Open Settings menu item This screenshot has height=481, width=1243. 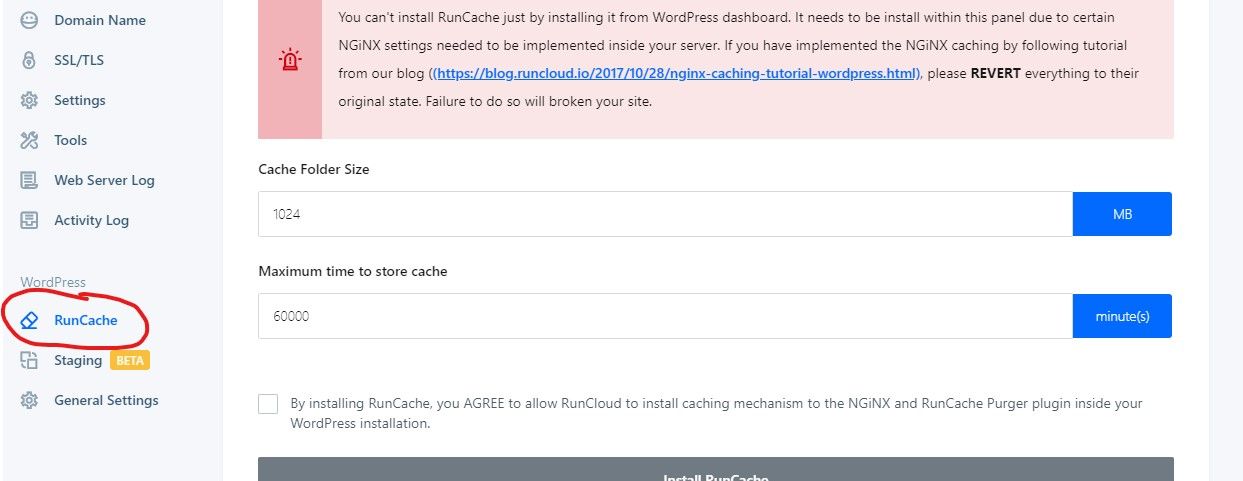(80, 100)
